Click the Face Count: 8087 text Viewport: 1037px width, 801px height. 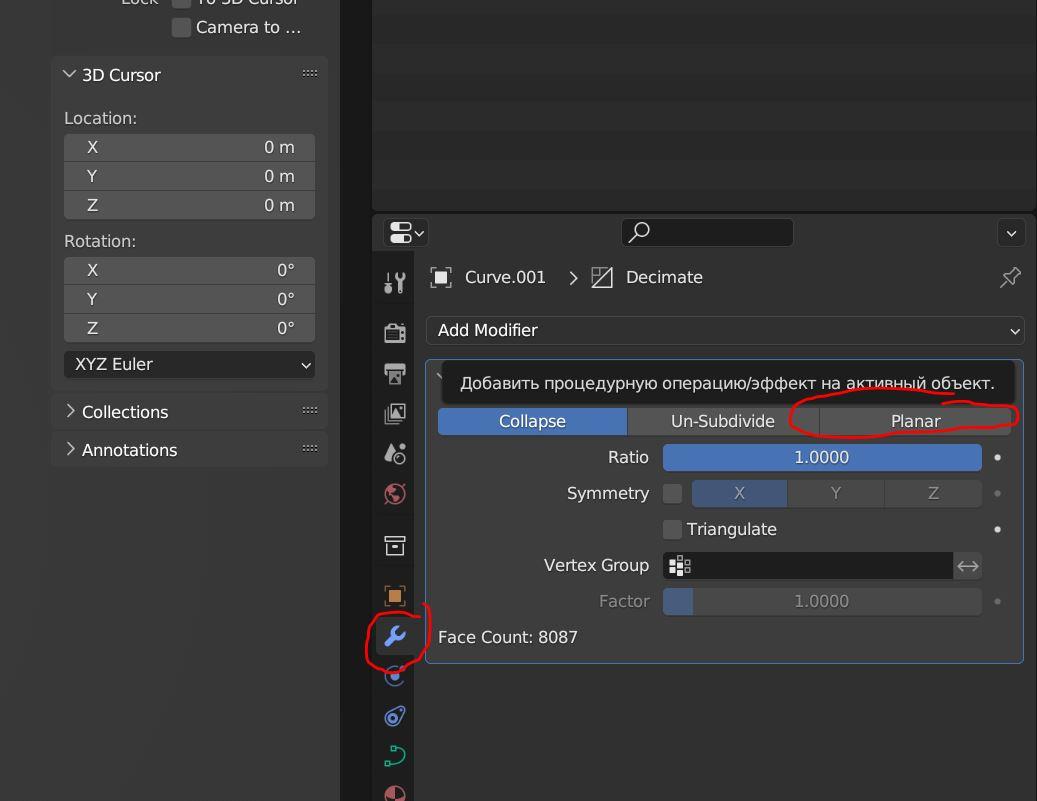click(507, 637)
